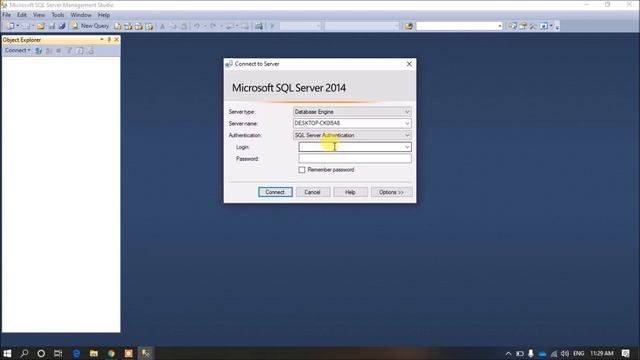Open the File menu

(7, 15)
